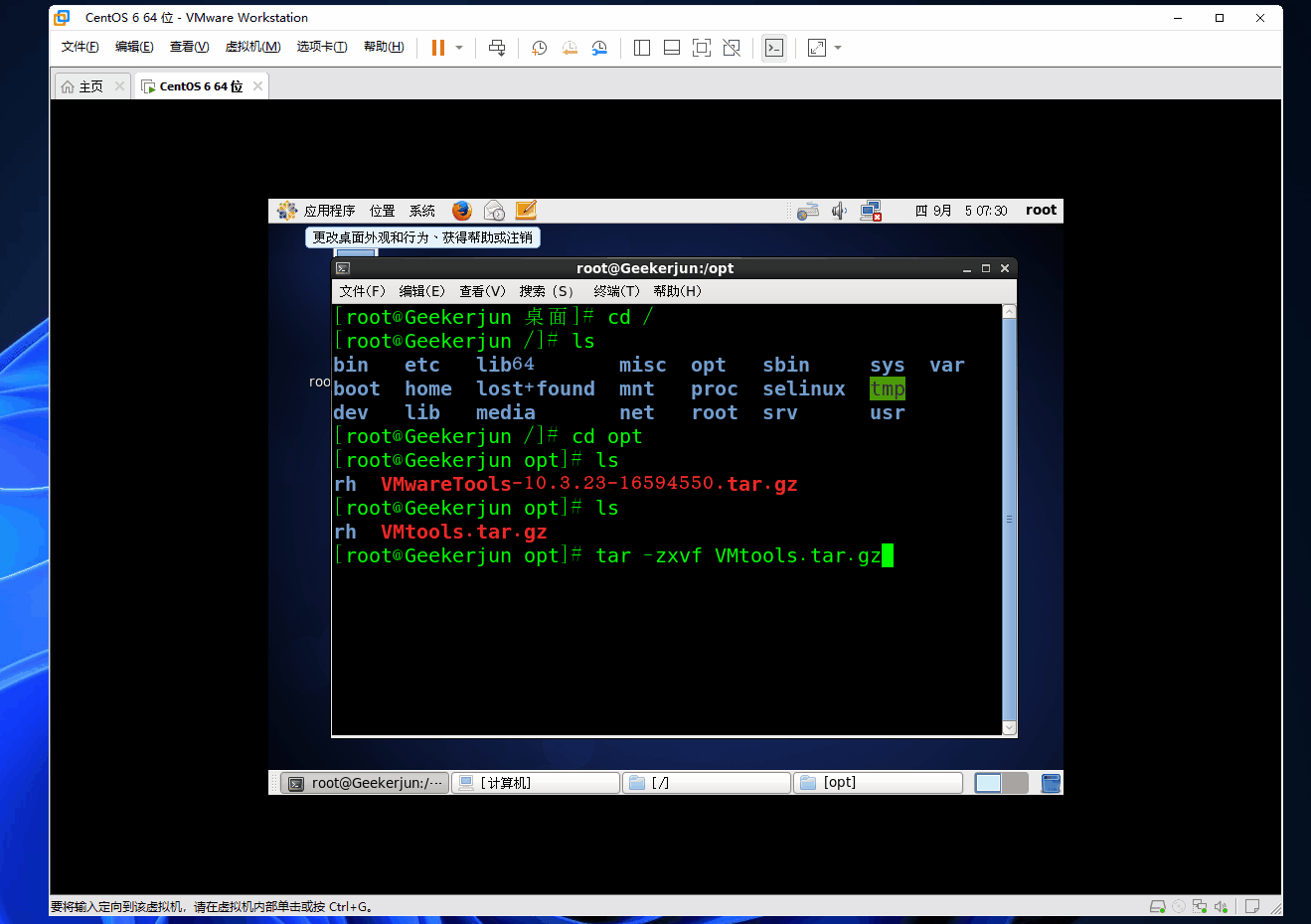1311x924 pixels.
Task: Click the terminal vertical scrollbar thumb
Action: coord(1010,520)
